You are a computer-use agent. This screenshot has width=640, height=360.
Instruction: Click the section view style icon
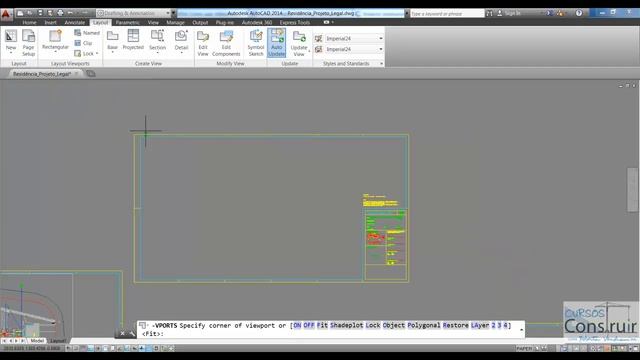318,38
